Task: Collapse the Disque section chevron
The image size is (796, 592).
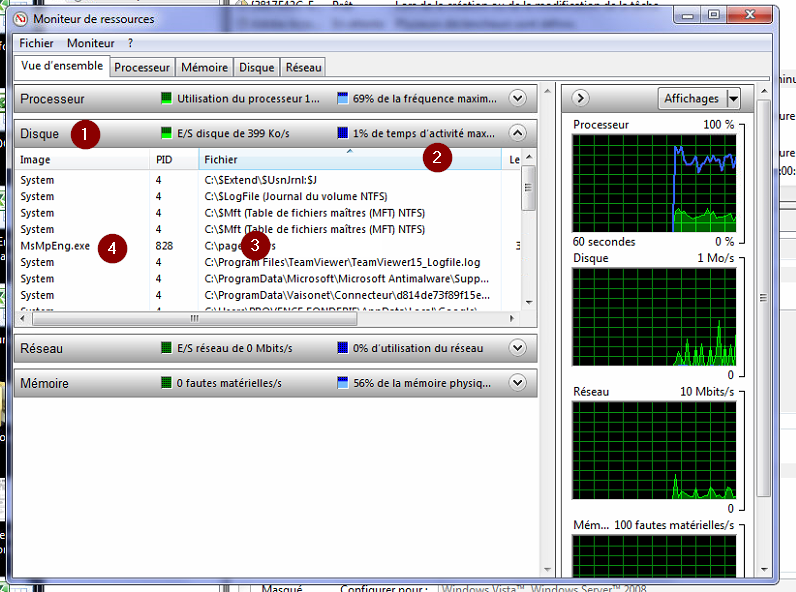Action: [517, 133]
